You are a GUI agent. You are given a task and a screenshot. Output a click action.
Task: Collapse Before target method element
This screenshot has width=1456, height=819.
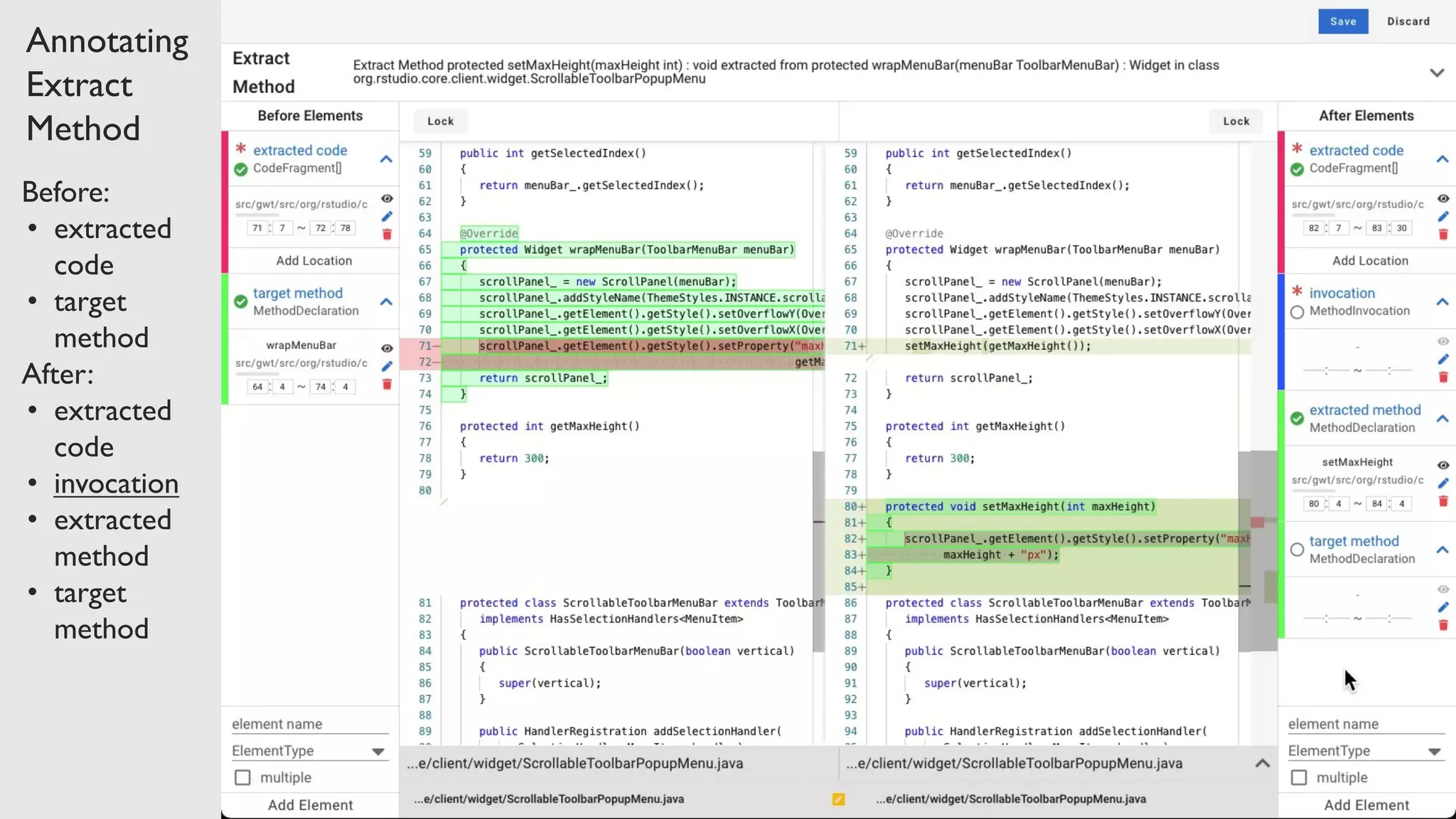pyautogui.click(x=386, y=302)
